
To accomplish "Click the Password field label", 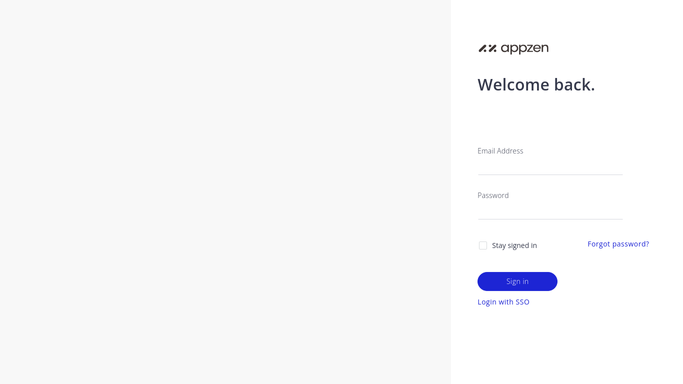I will point(493,195).
